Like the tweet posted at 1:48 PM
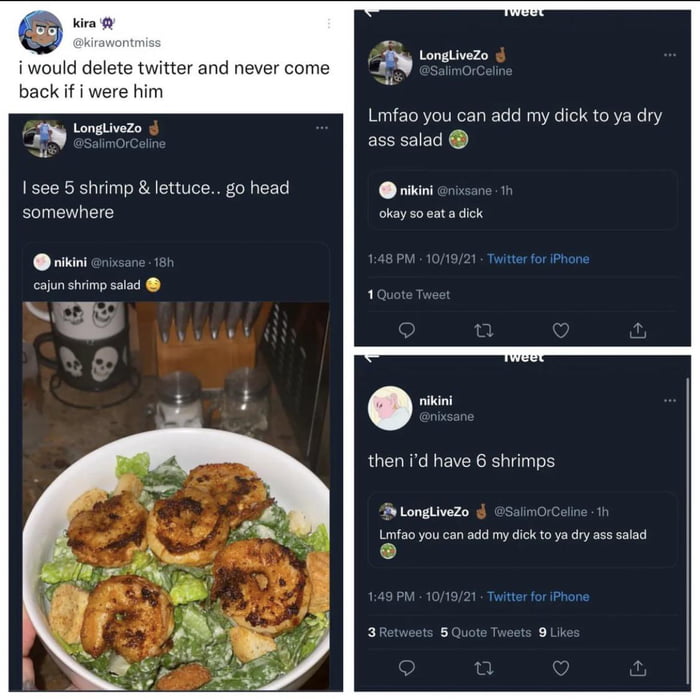Viewport: 700px width, 699px height. pyautogui.click(x=561, y=329)
